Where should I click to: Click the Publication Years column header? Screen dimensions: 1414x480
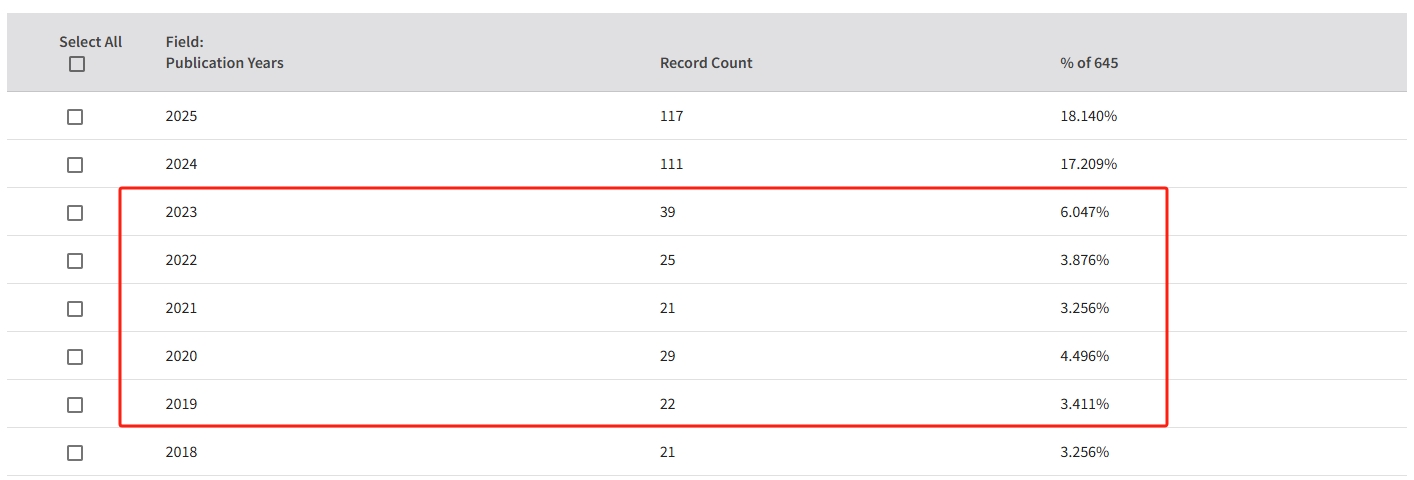tap(225, 63)
